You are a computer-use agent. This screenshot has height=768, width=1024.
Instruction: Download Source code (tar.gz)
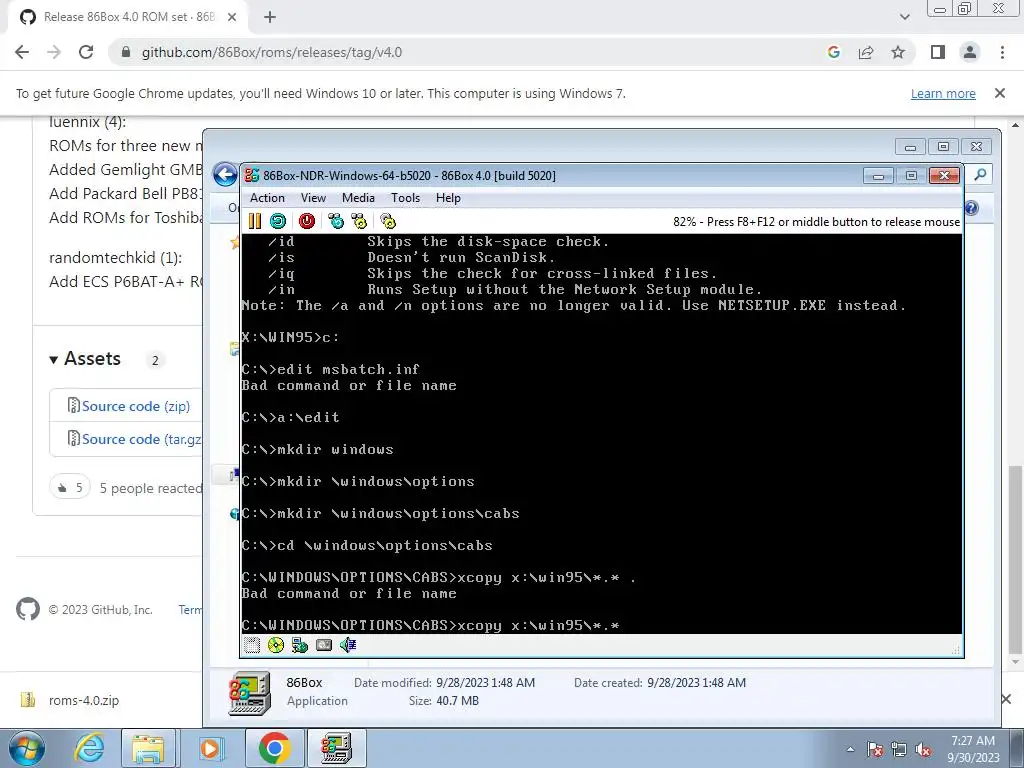141,439
